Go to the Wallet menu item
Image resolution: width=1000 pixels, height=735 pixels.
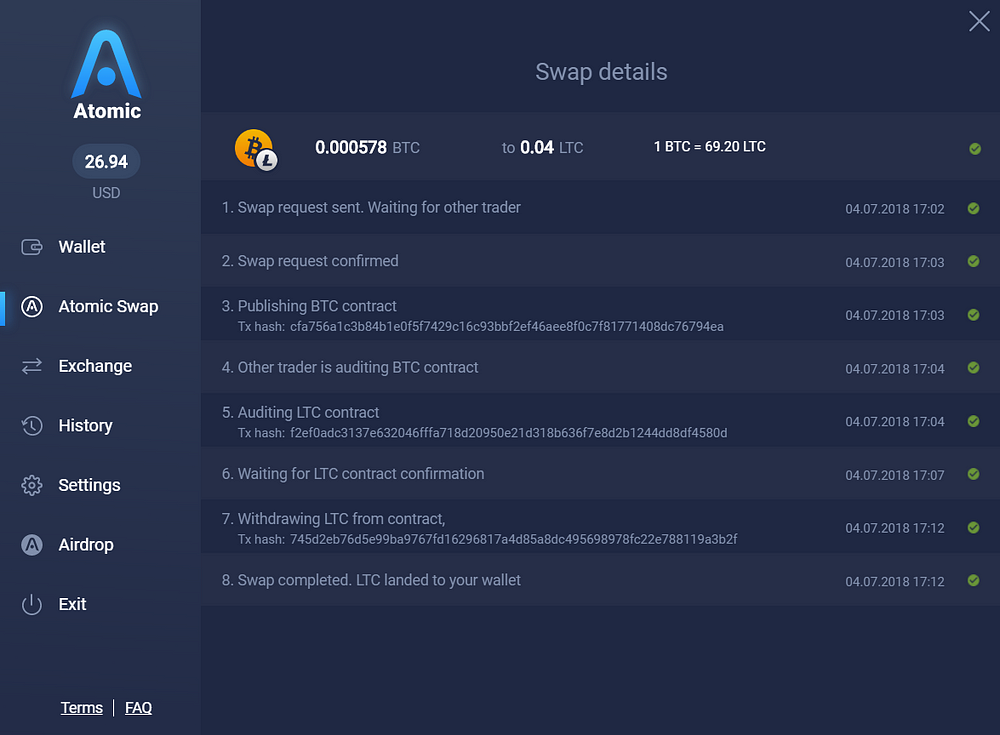tap(82, 247)
